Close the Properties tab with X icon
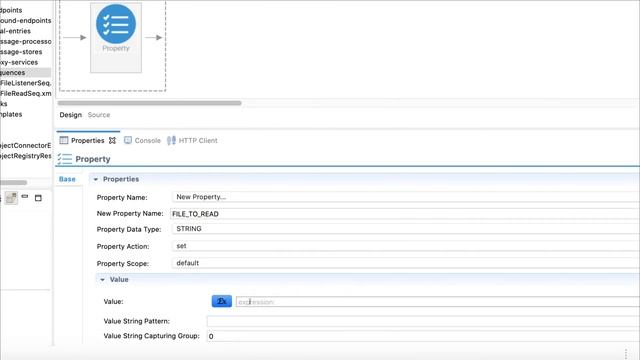Viewport: 640px width, 360px height. pyautogui.click(x=112, y=140)
